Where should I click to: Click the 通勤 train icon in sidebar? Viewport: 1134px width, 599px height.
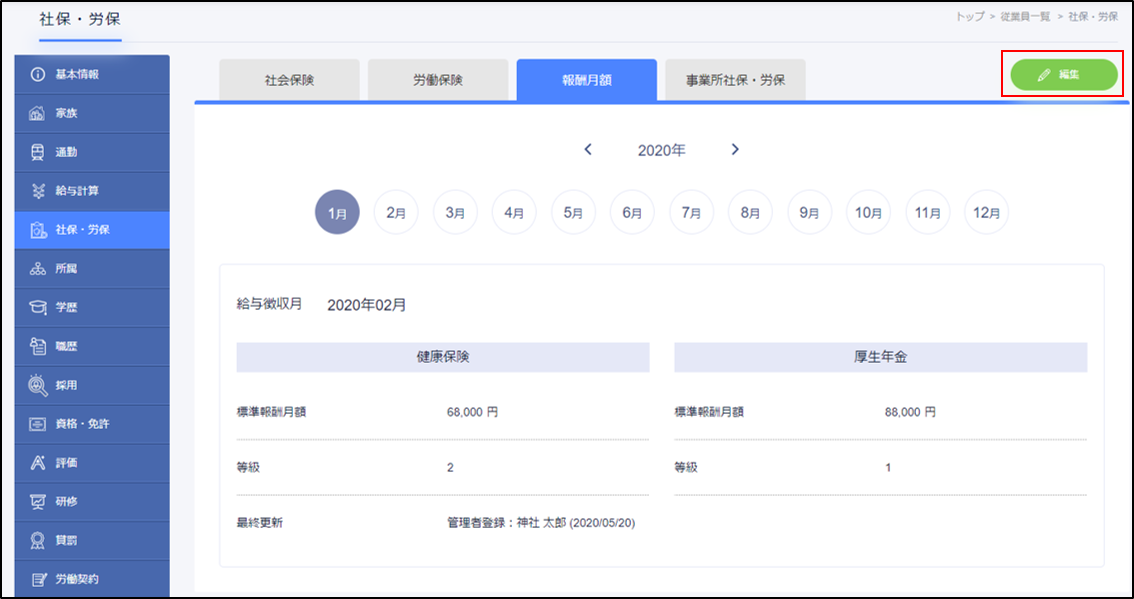[x=38, y=152]
